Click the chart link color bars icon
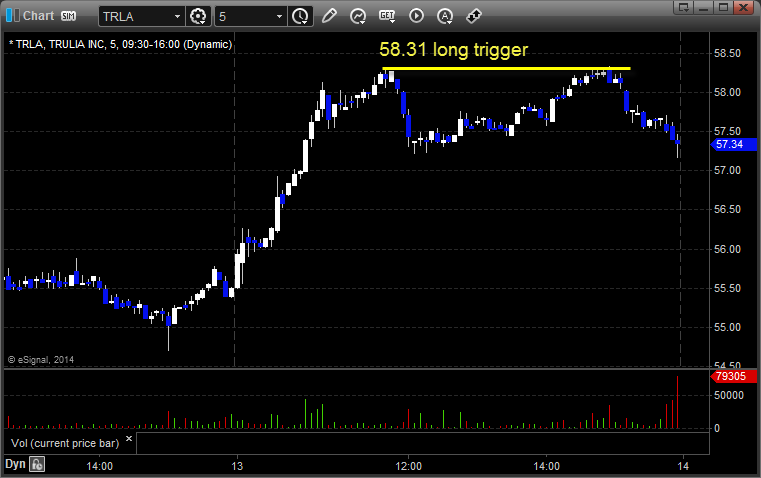Screen dimensions: 761x478 coord(13,16)
